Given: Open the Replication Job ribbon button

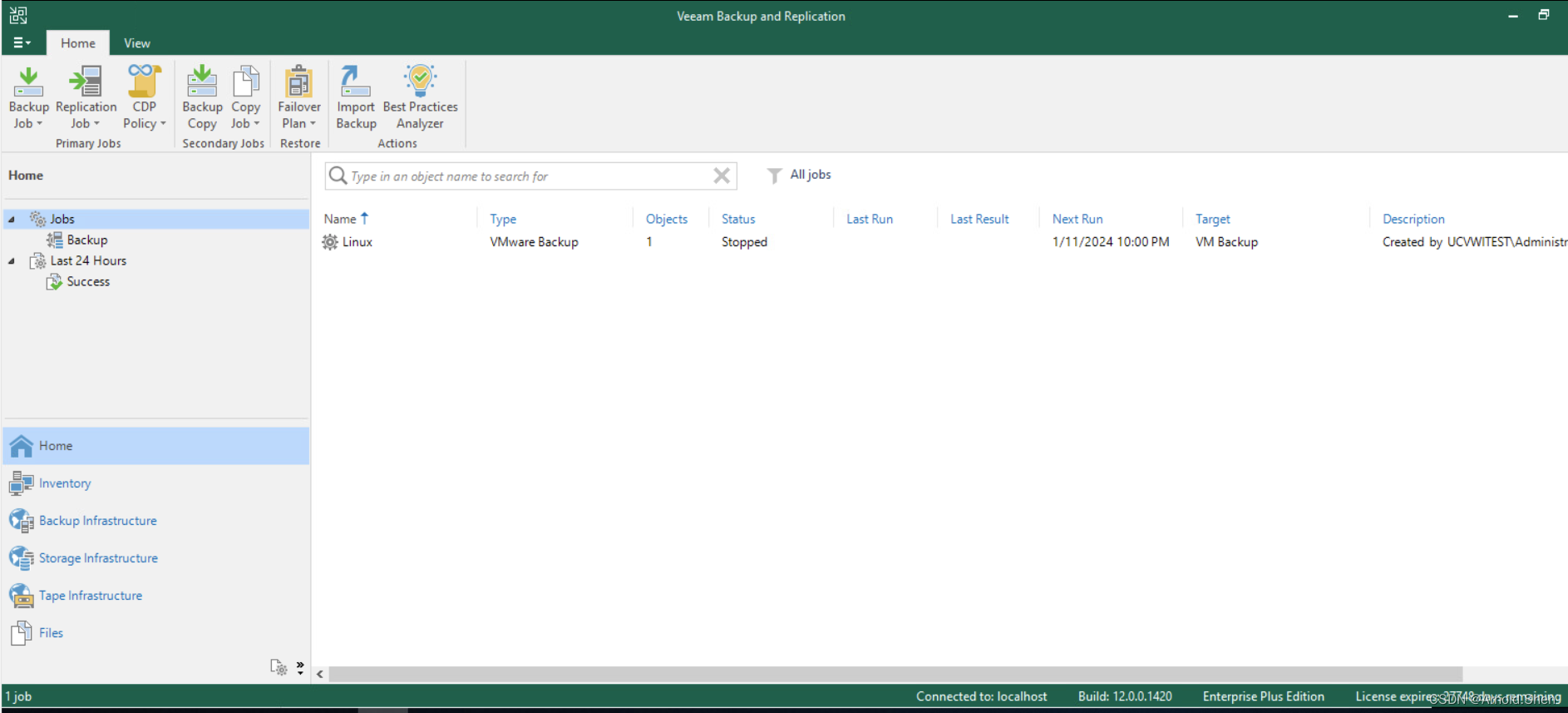Looking at the screenshot, I should tap(86, 97).
